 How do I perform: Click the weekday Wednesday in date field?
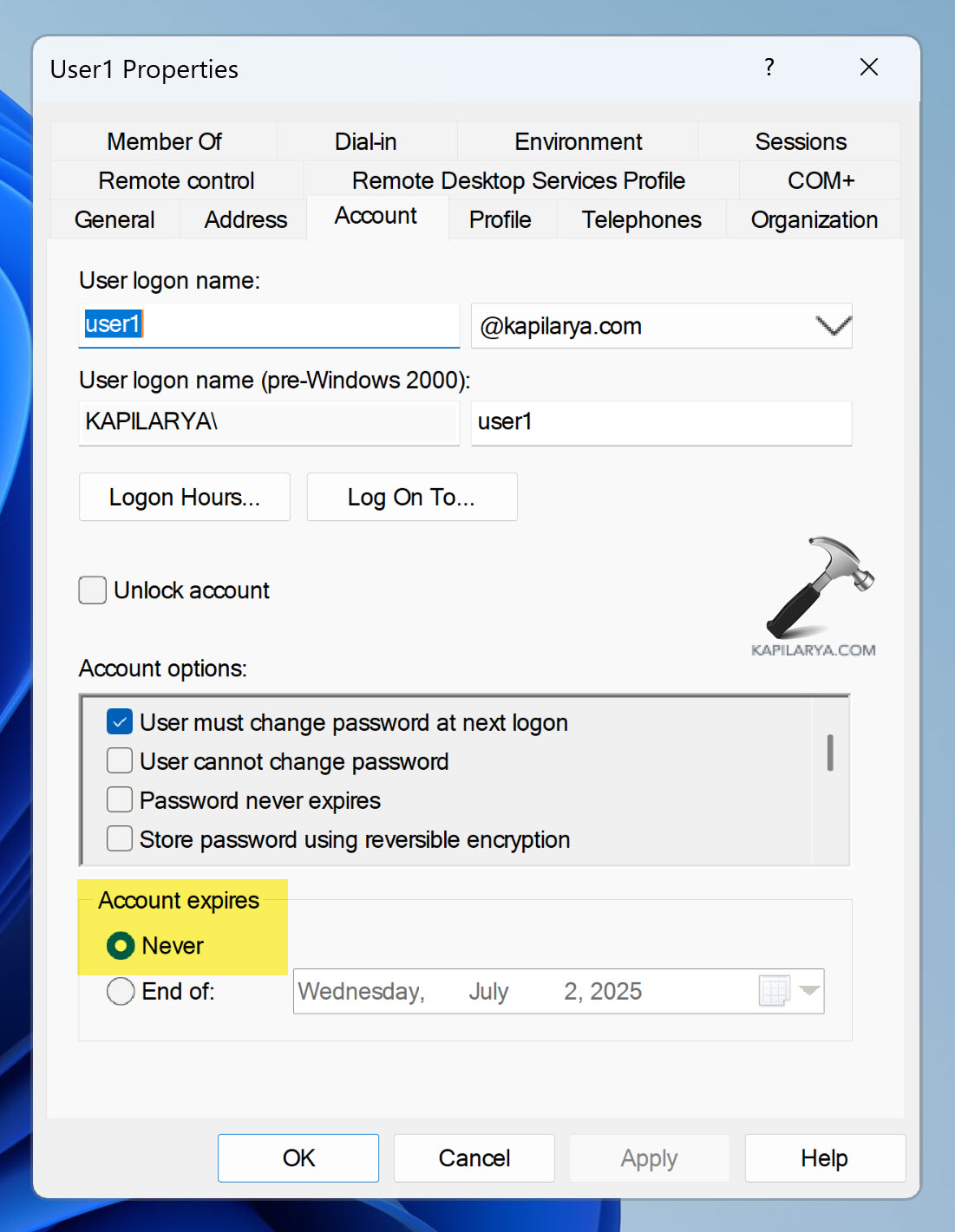[361, 991]
